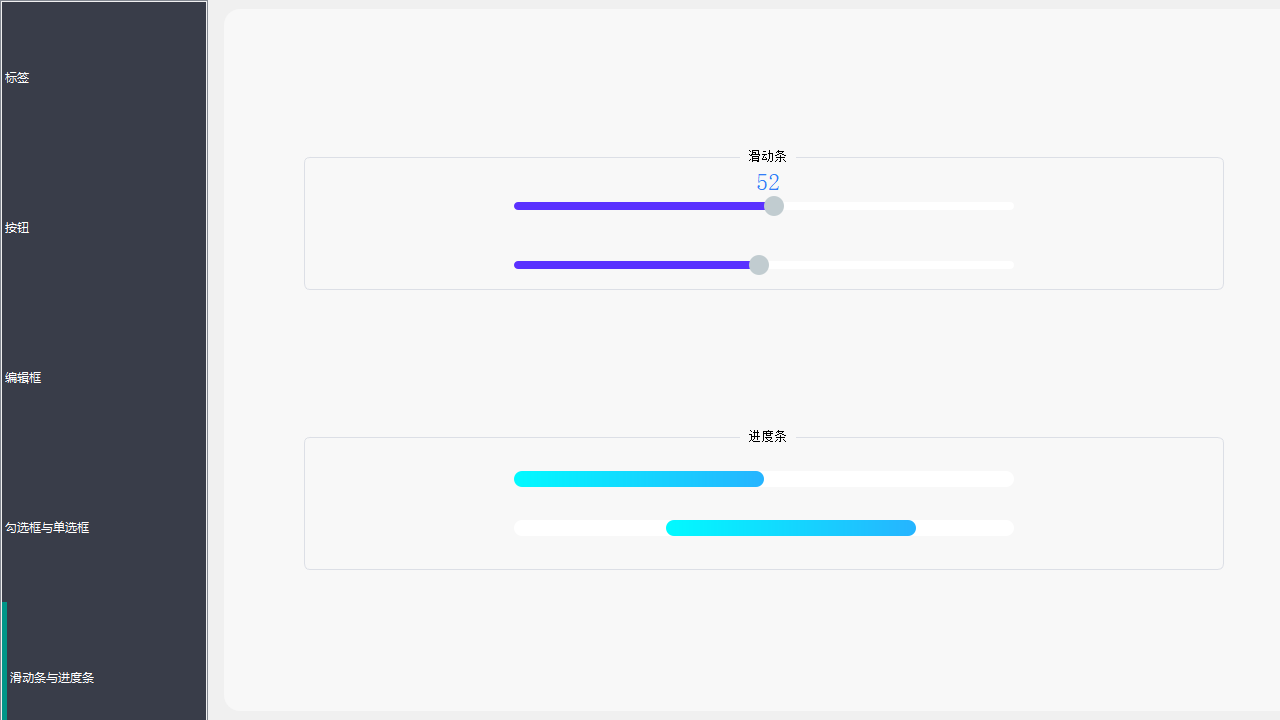Click the teal active indicator beside 滑动条与进度条
This screenshot has height=720, width=1280.
4,661
